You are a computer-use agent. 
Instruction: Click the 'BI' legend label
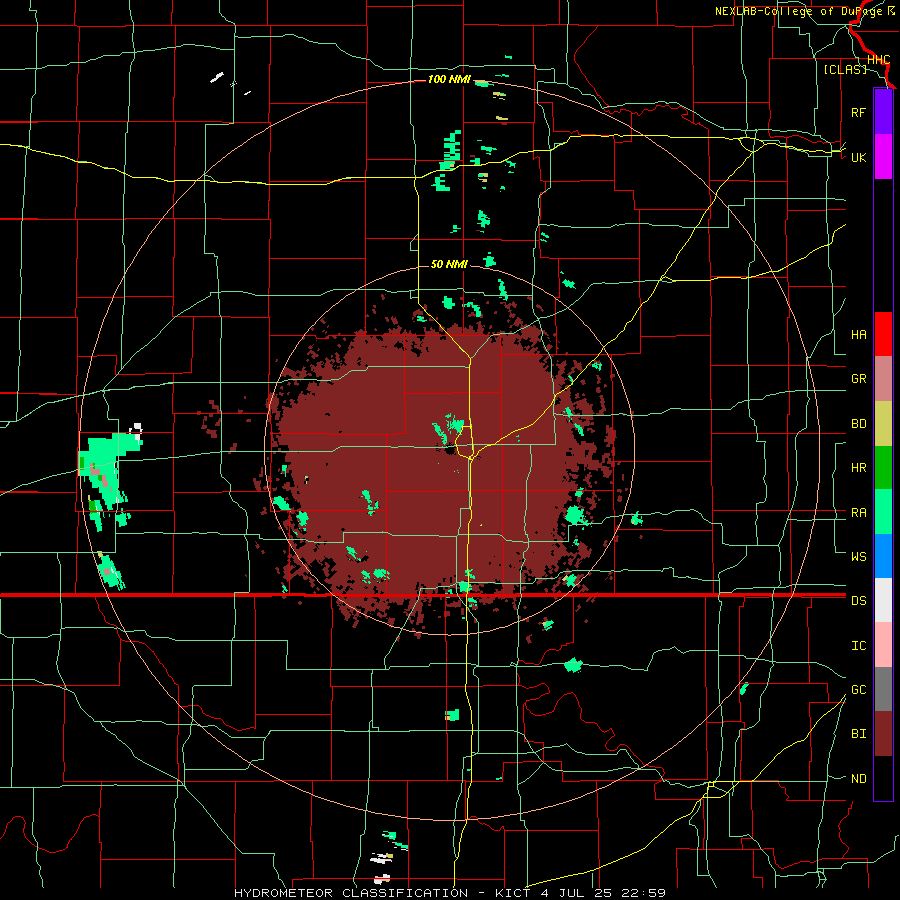pyautogui.click(x=858, y=734)
